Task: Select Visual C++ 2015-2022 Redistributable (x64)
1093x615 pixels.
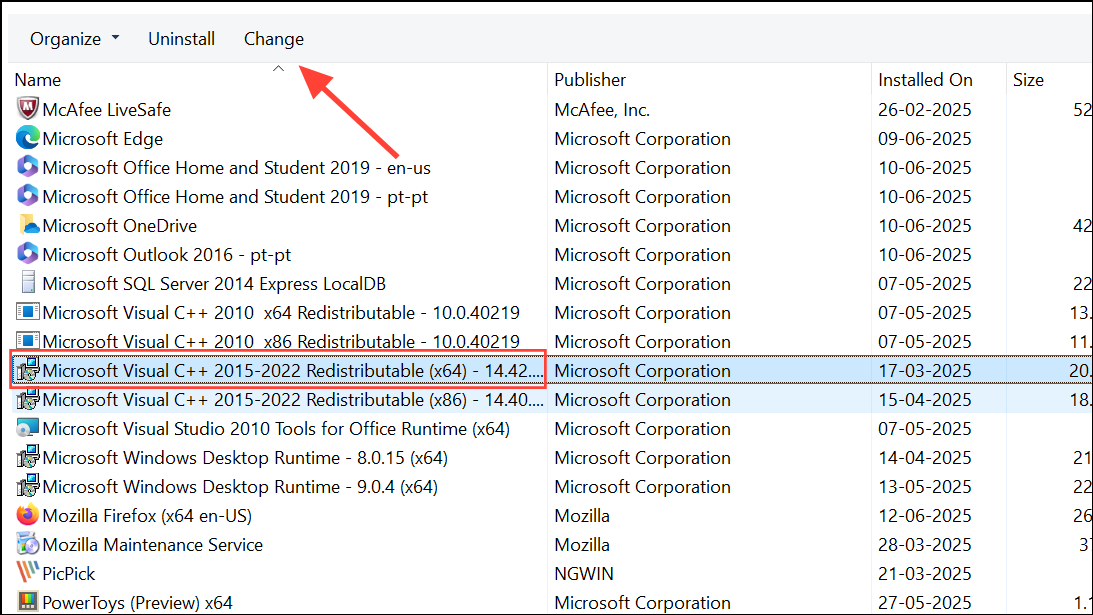Action: point(293,370)
